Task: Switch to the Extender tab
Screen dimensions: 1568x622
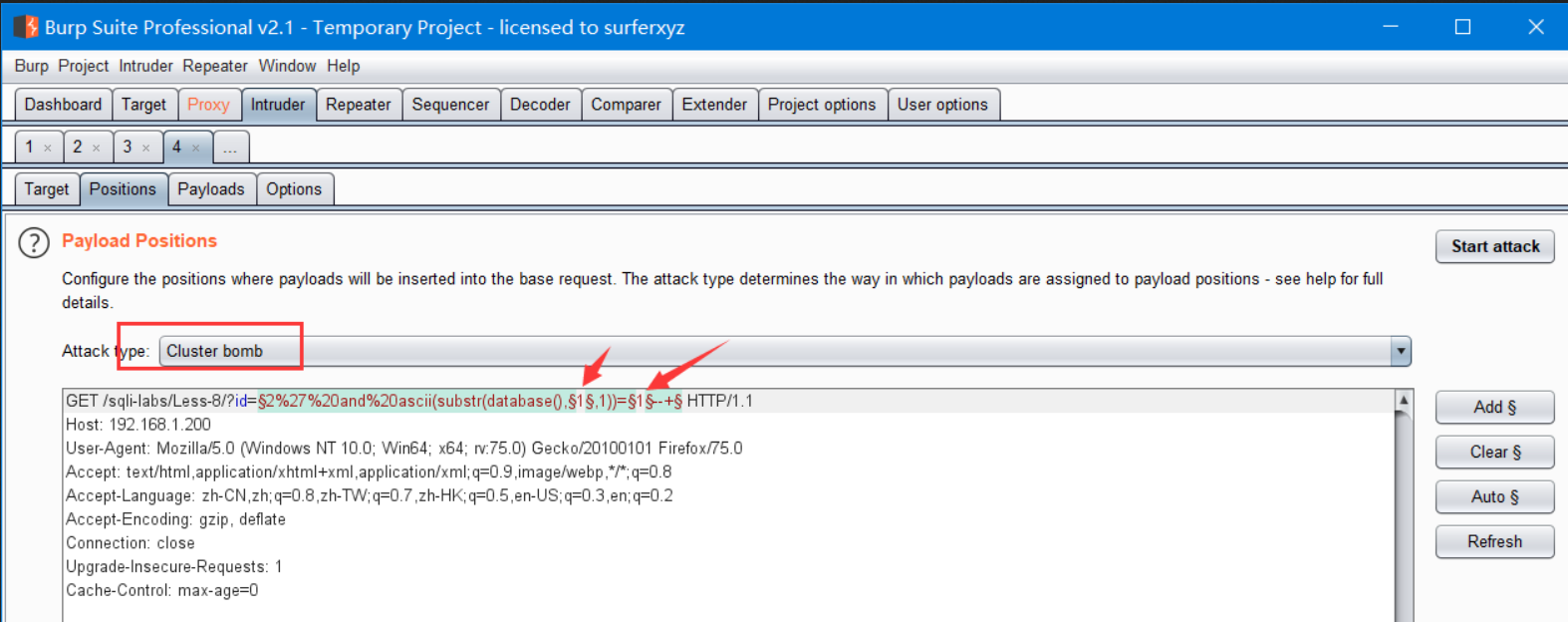Action: [x=714, y=105]
